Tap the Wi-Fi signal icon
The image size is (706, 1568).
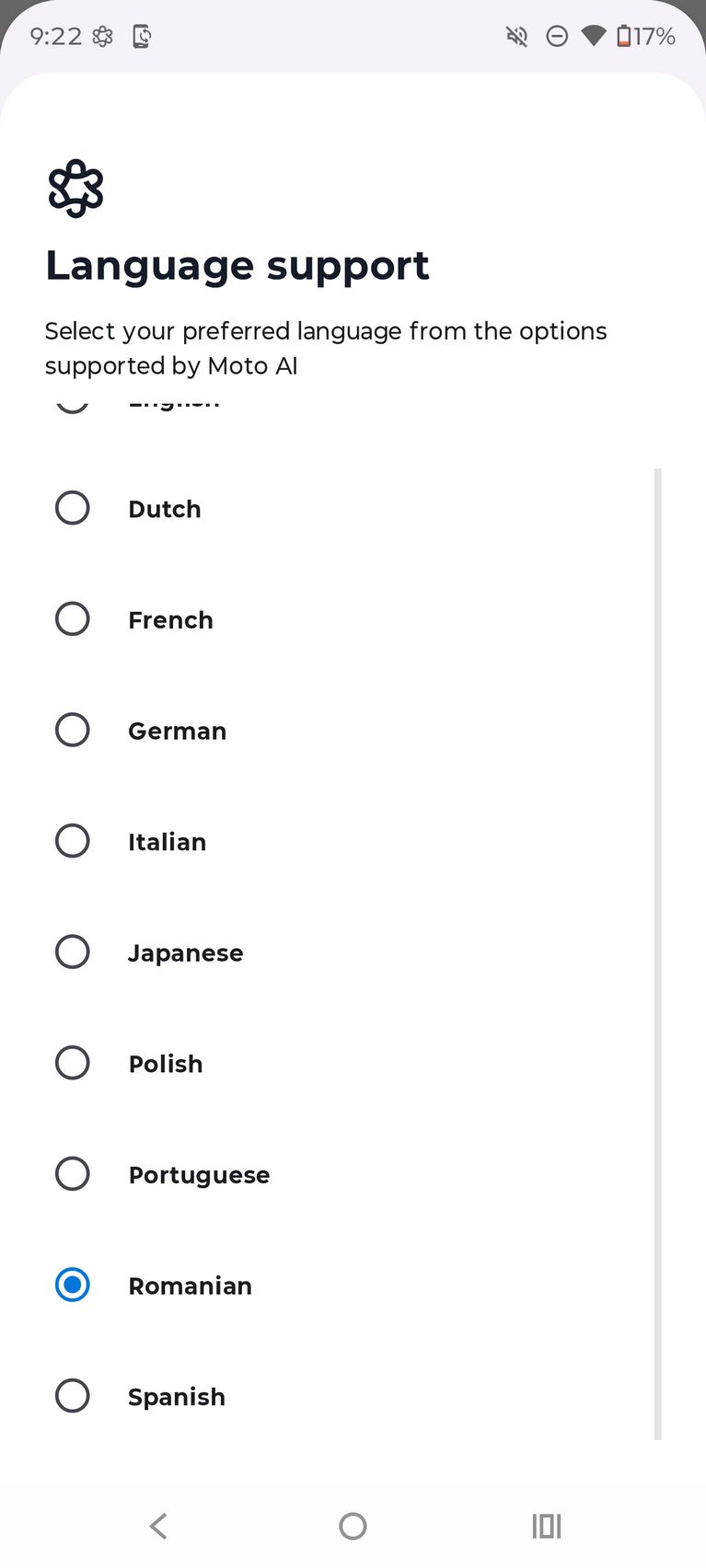pos(594,37)
